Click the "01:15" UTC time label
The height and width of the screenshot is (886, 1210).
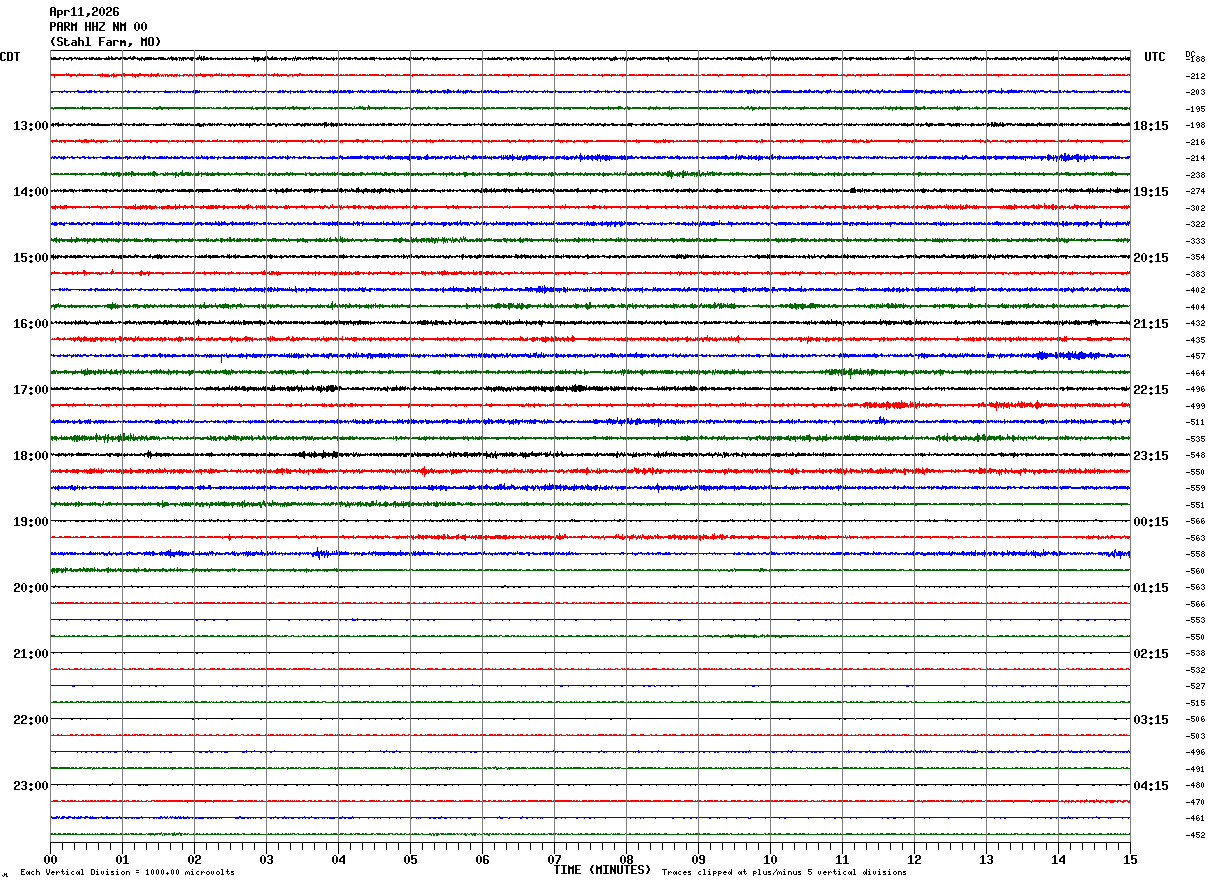pyautogui.click(x=1151, y=588)
